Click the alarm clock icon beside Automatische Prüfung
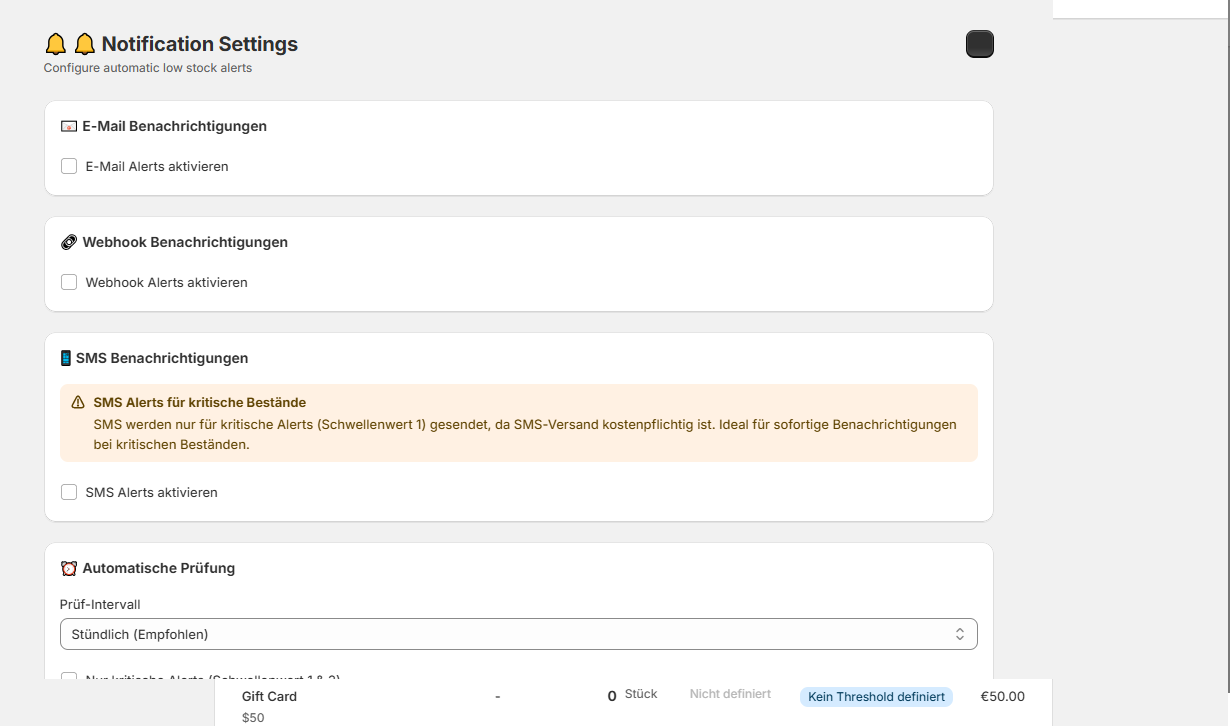This screenshot has height=726, width=1230. [68, 569]
